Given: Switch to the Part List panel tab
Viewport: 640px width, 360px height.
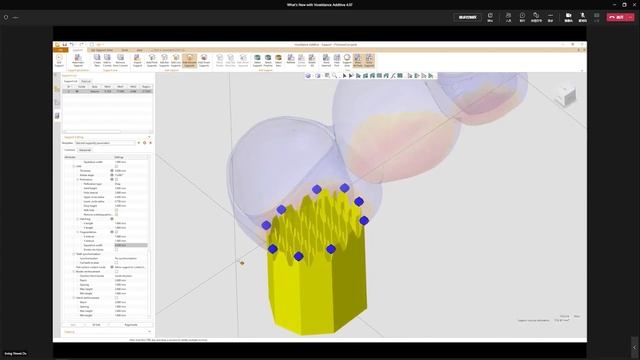Looking at the screenshot, I should (x=86, y=81).
